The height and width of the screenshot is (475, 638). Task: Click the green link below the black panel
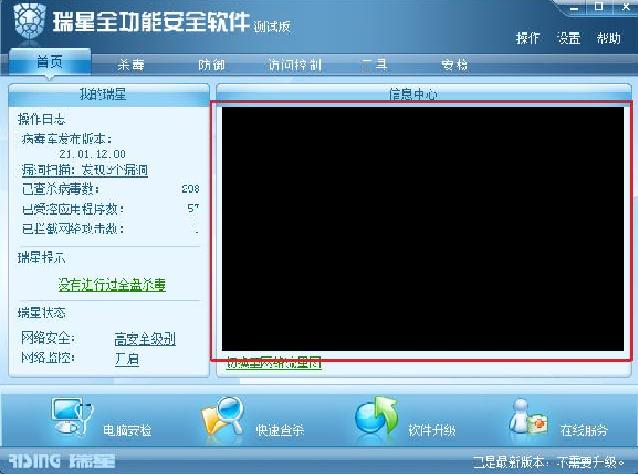[274, 362]
